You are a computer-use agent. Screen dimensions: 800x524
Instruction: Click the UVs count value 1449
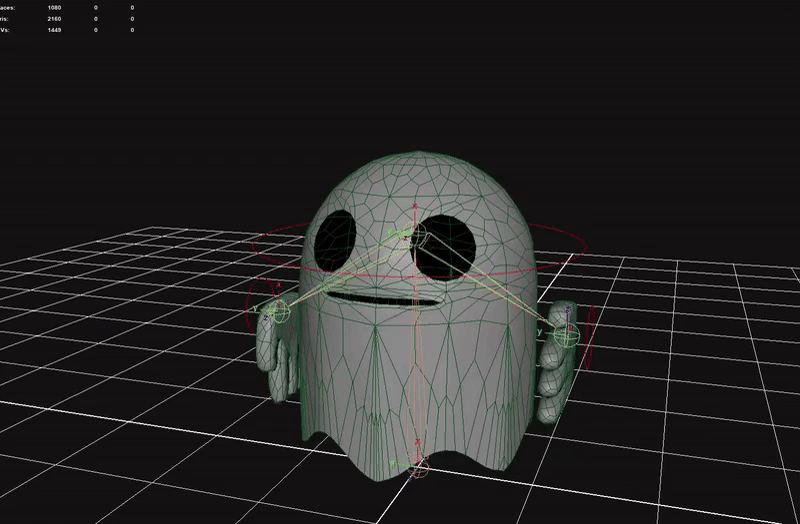pyautogui.click(x=54, y=30)
